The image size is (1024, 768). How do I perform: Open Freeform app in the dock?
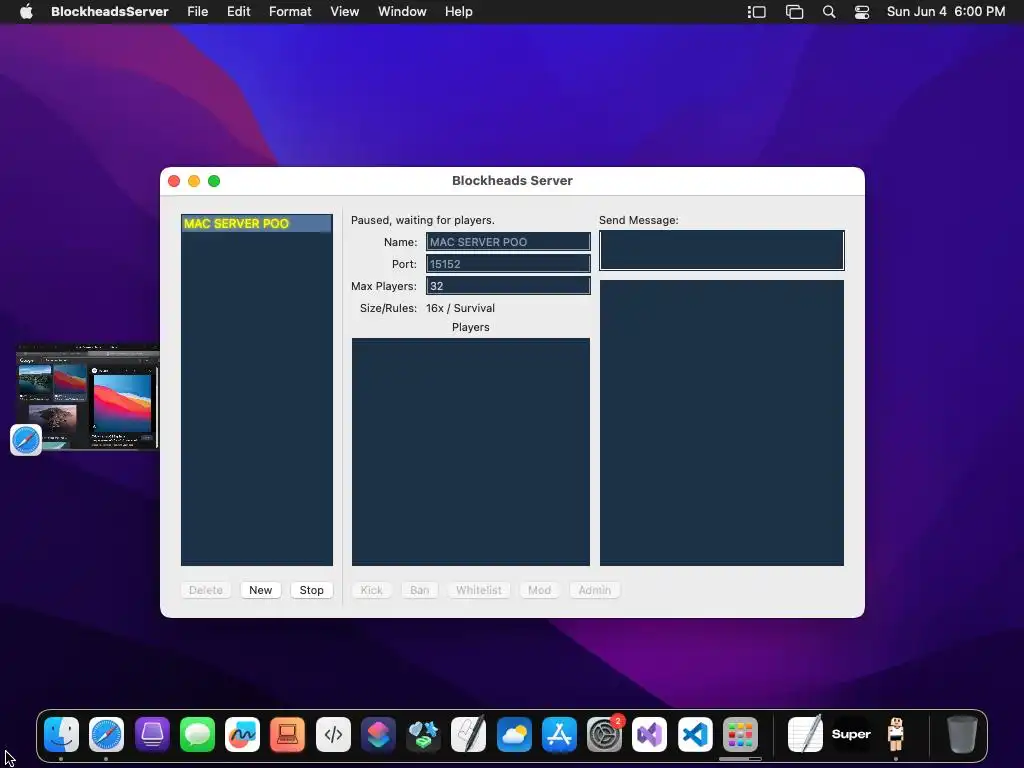pos(242,734)
